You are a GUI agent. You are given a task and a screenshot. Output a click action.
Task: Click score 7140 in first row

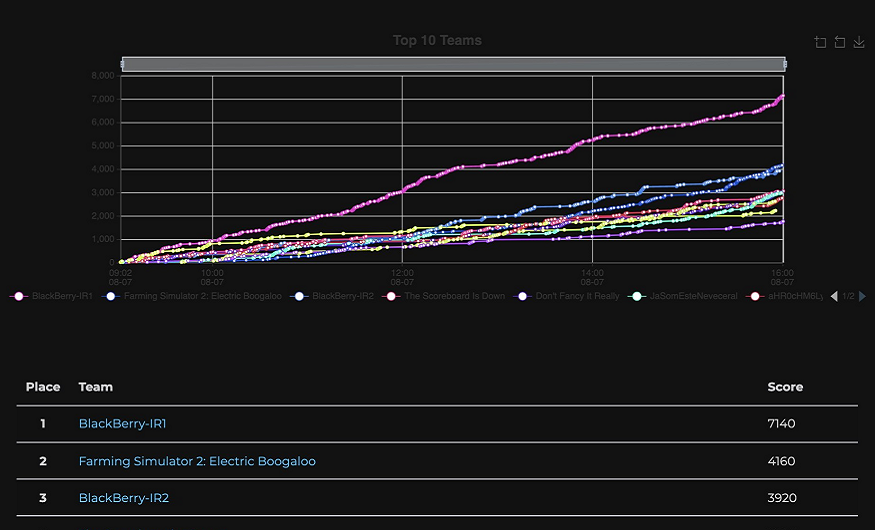point(781,424)
